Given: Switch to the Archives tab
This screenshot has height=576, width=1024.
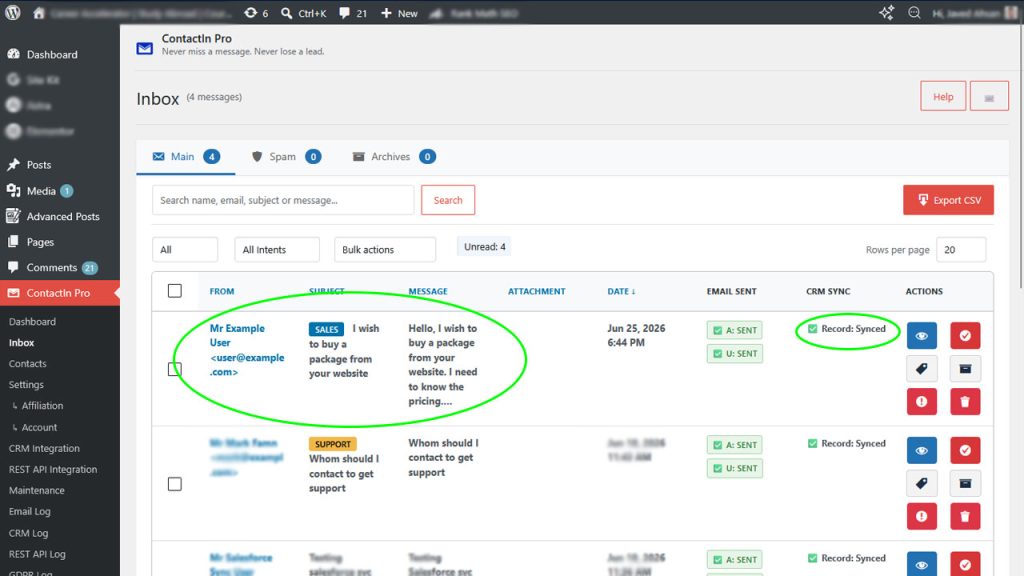Looking at the screenshot, I should [x=394, y=157].
